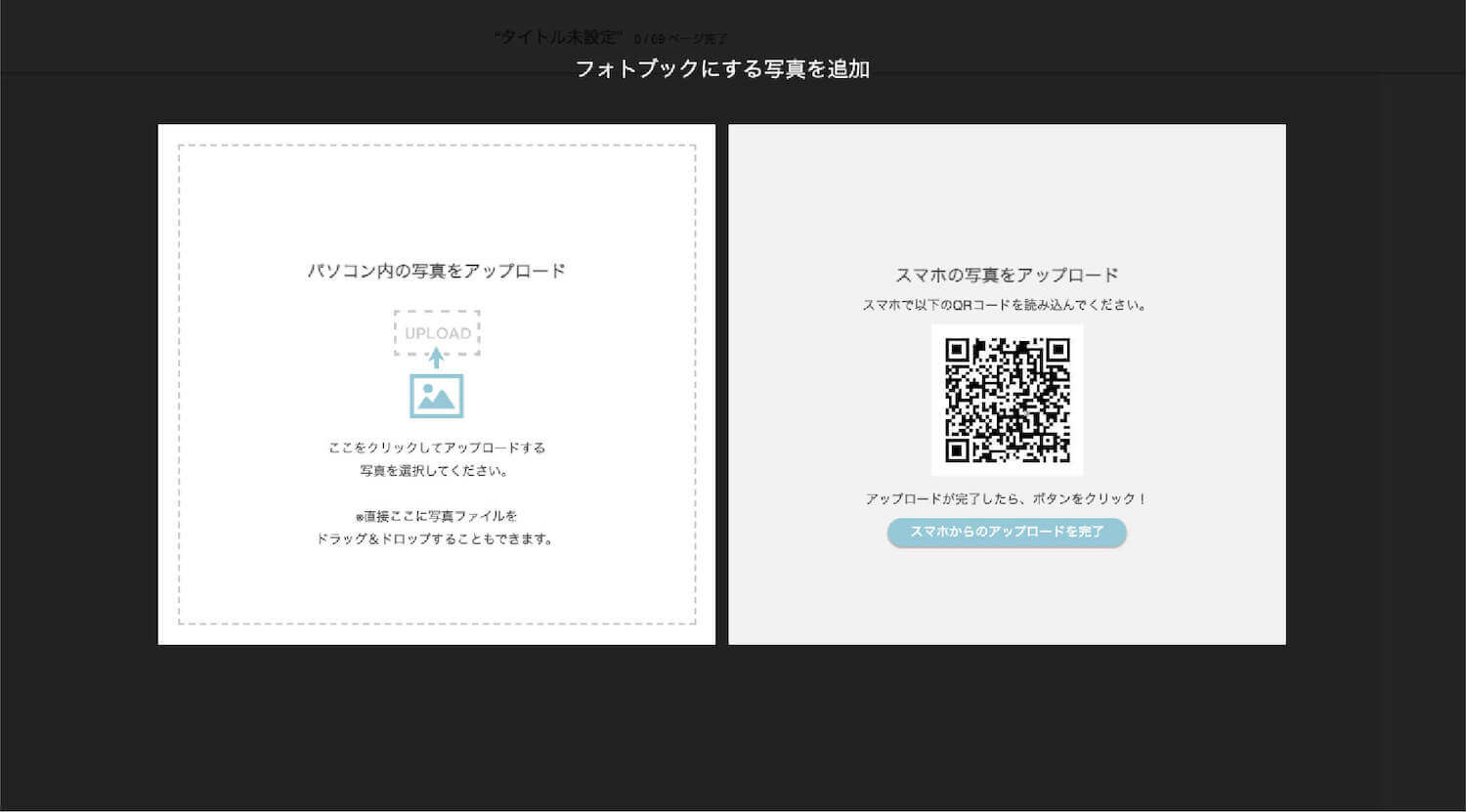Click the スマホの写真をアップロード heading
The height and width of the screenshot is (812, 1466).
click(x=1007, y=275)
